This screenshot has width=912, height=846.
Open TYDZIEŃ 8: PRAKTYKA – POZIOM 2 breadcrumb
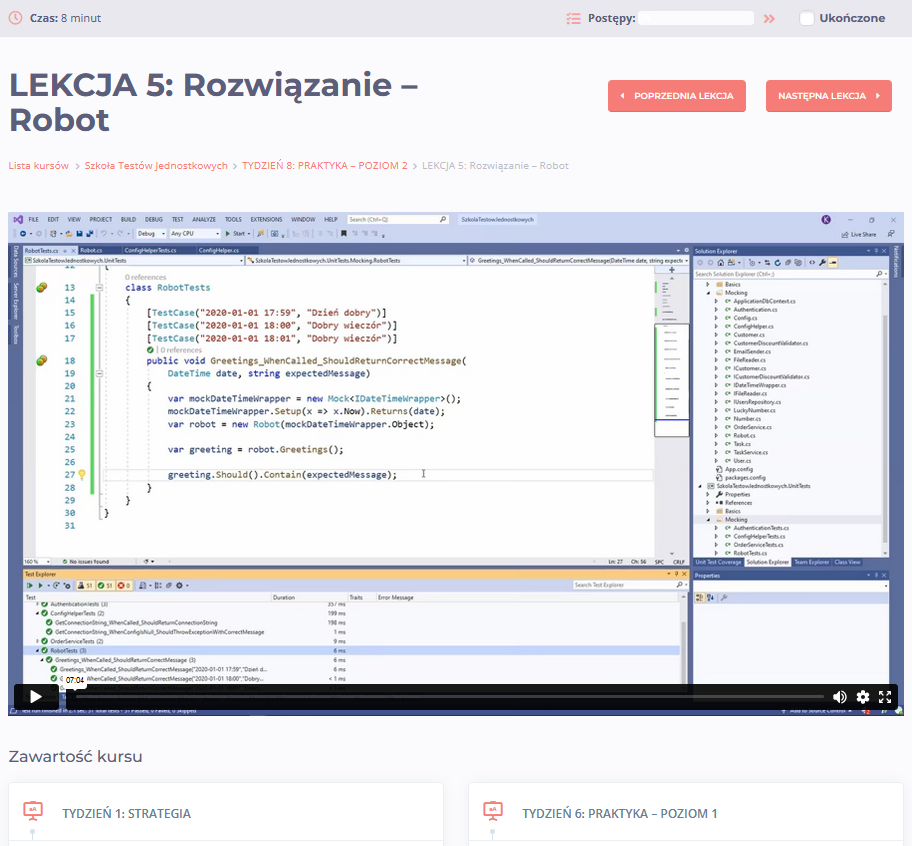click(x=325, y=166)
